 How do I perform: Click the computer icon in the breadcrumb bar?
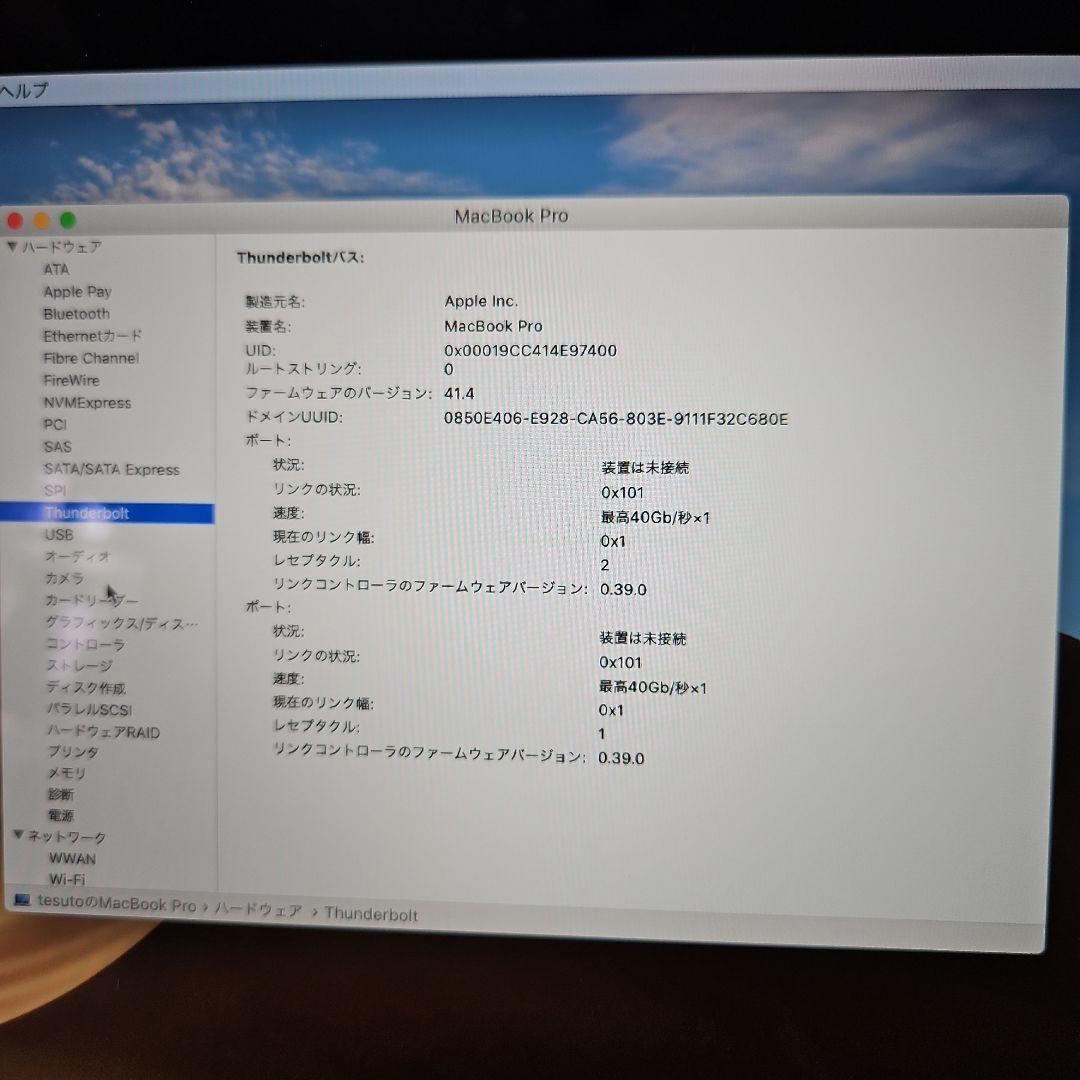click(22, 911)
